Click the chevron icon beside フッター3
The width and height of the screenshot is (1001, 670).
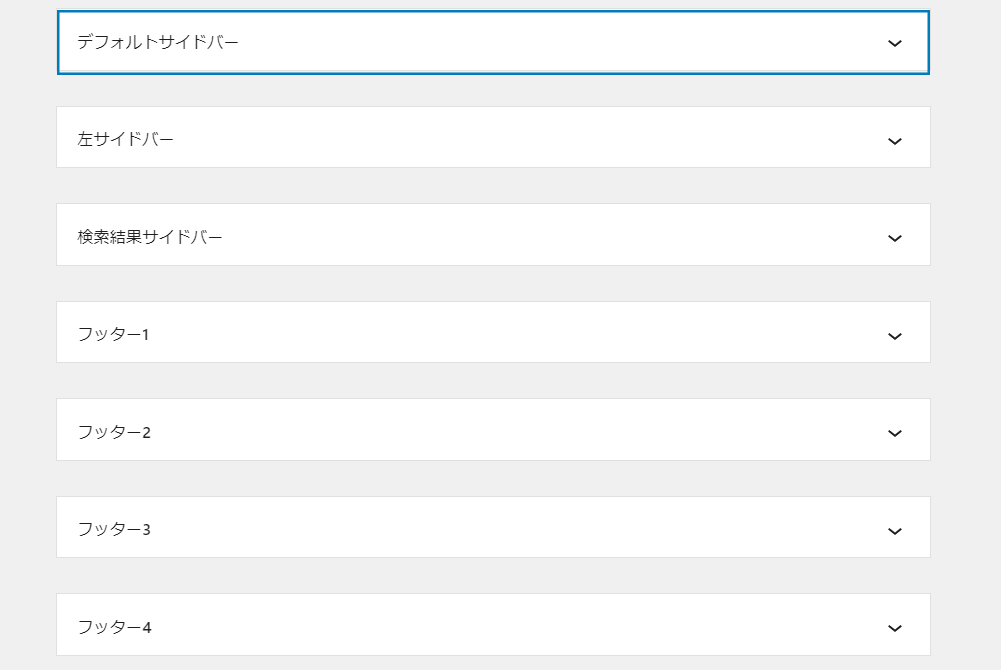coord(895,531)
